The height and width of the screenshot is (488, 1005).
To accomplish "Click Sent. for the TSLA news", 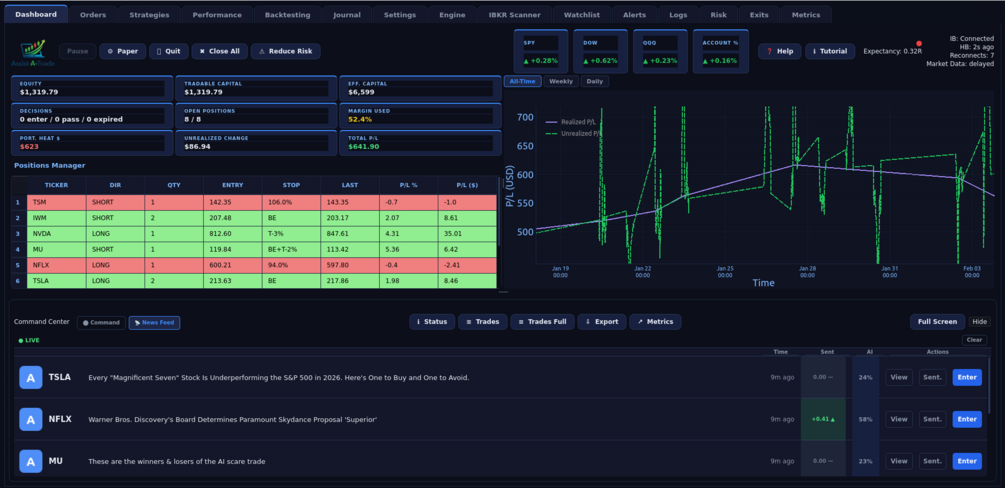I will [933, 377].
